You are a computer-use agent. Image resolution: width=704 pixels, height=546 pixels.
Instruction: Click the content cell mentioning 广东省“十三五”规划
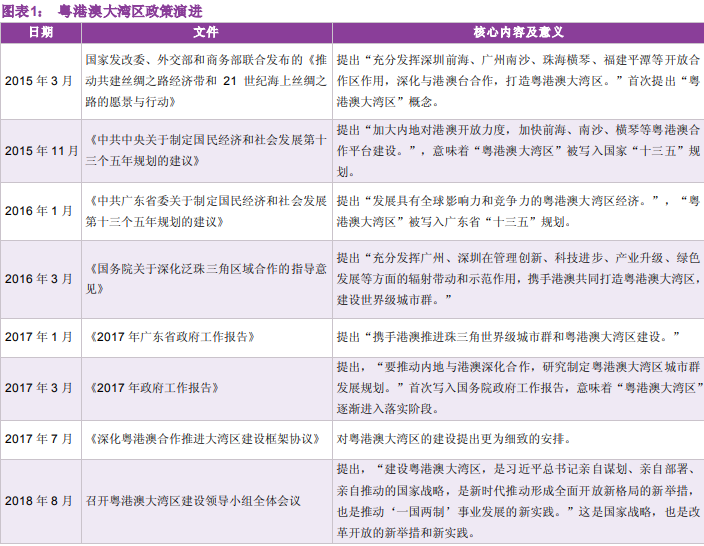pyautogui.click(x=519, y=211)
